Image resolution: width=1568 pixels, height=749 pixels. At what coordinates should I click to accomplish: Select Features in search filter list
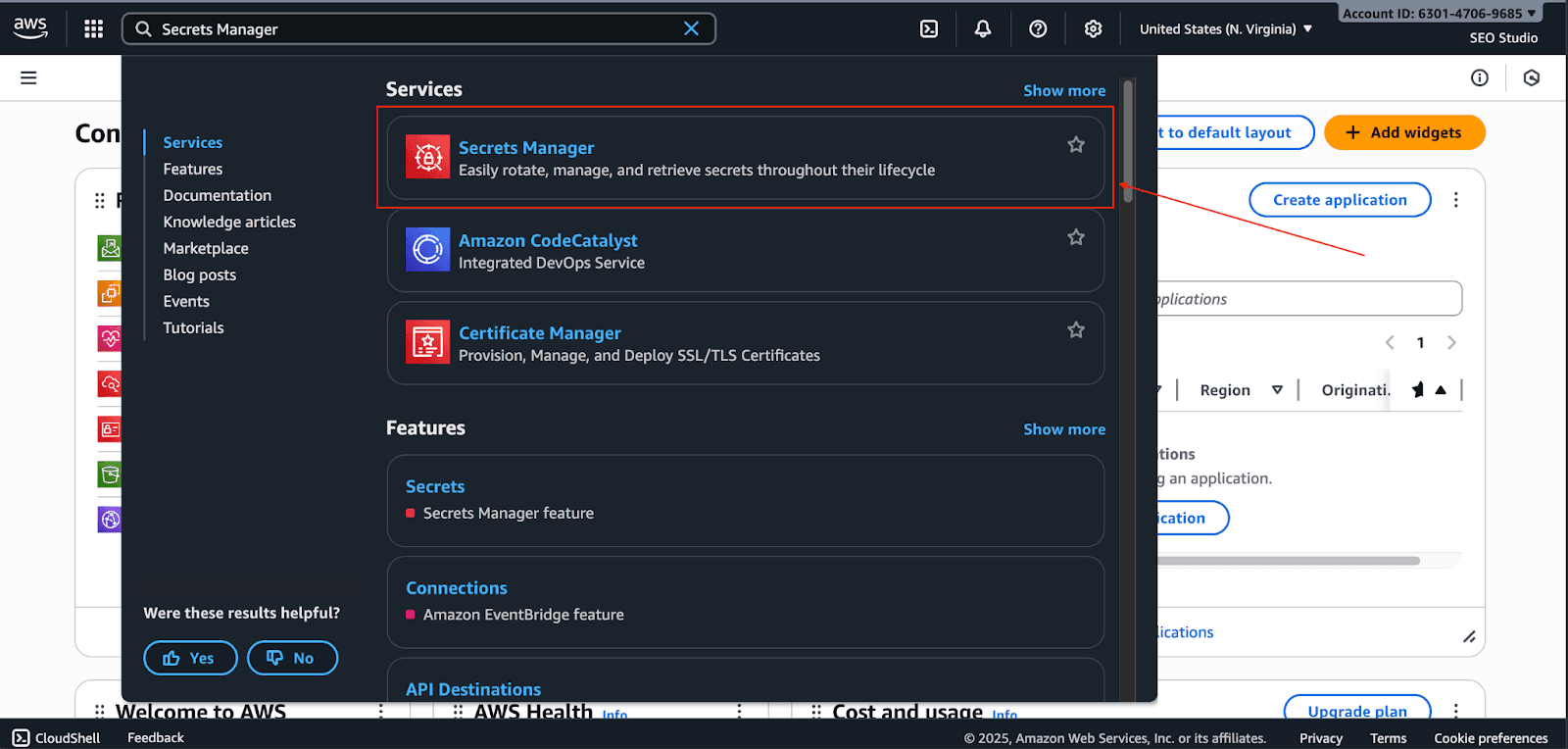tap(192, 169)
